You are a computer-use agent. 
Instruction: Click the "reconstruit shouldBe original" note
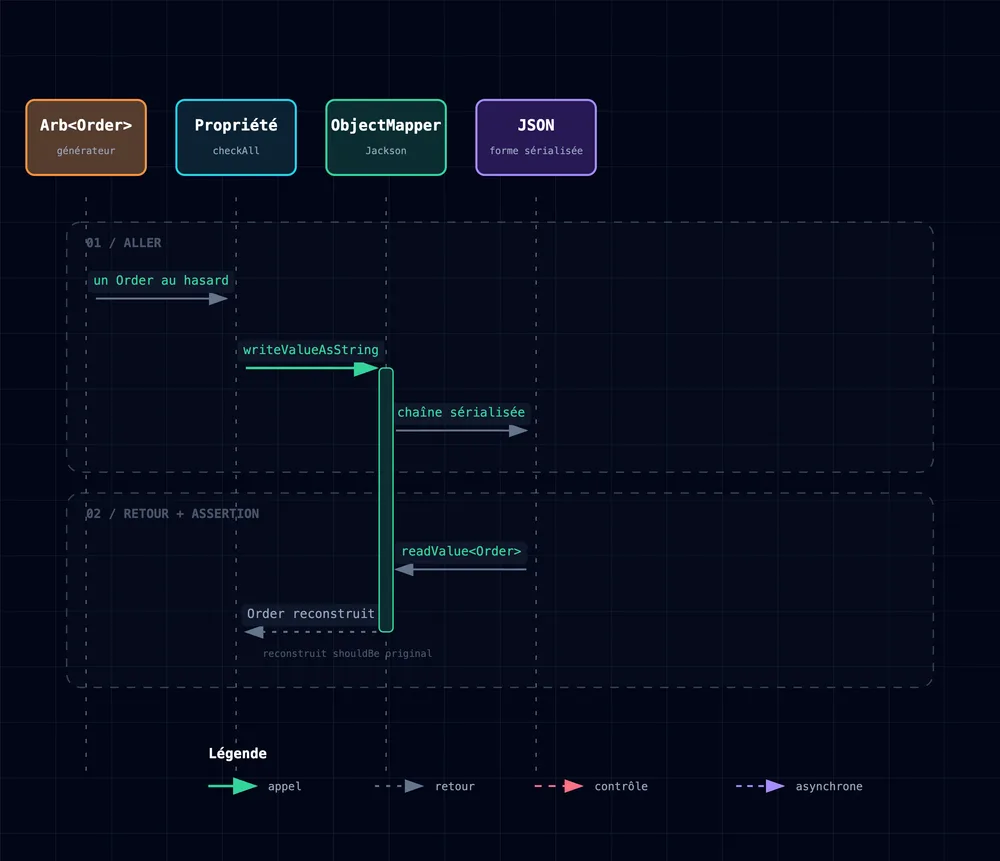(x=347, y=654)
